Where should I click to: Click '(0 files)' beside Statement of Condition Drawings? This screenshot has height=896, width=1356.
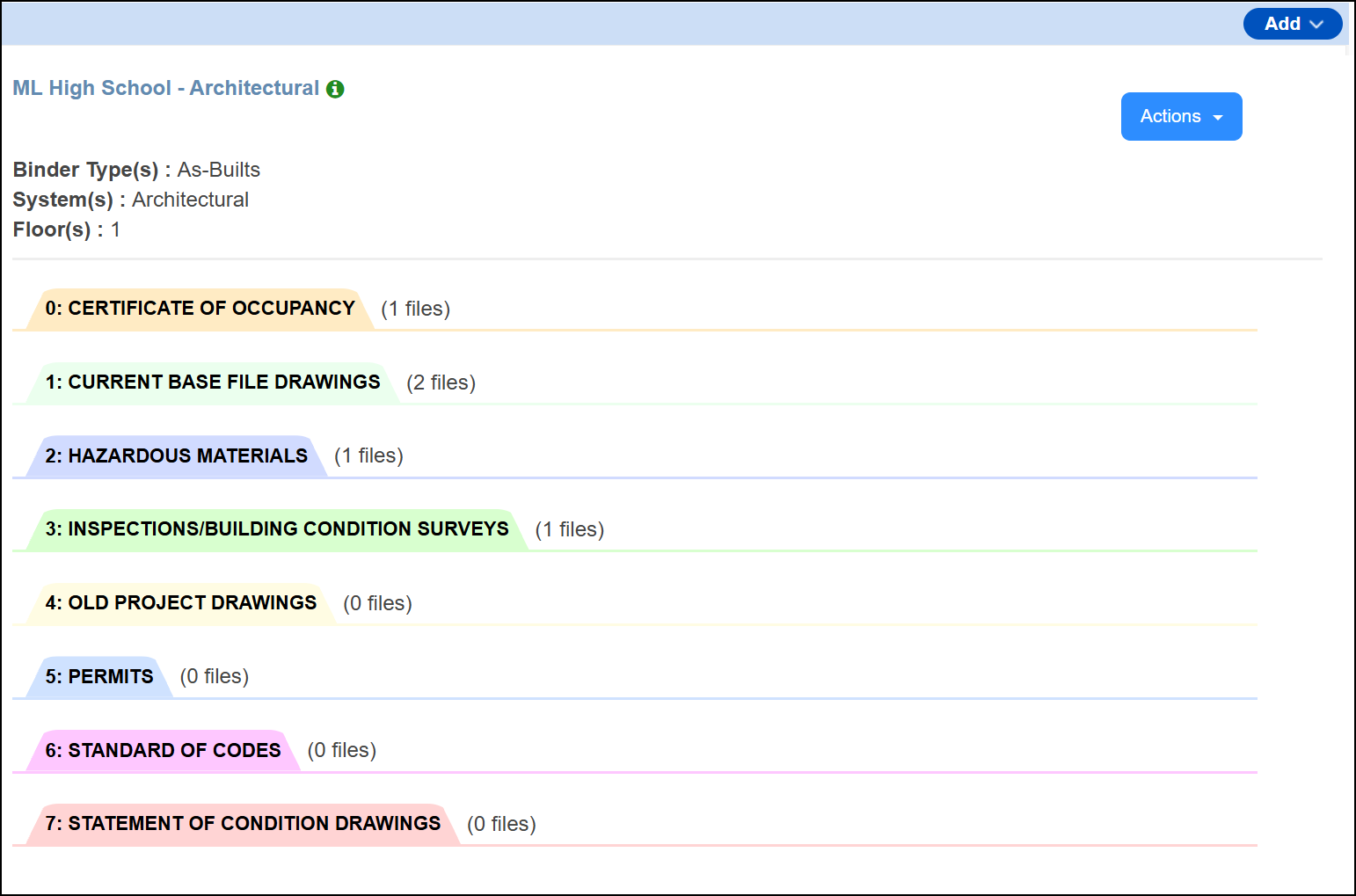(502, 824)
